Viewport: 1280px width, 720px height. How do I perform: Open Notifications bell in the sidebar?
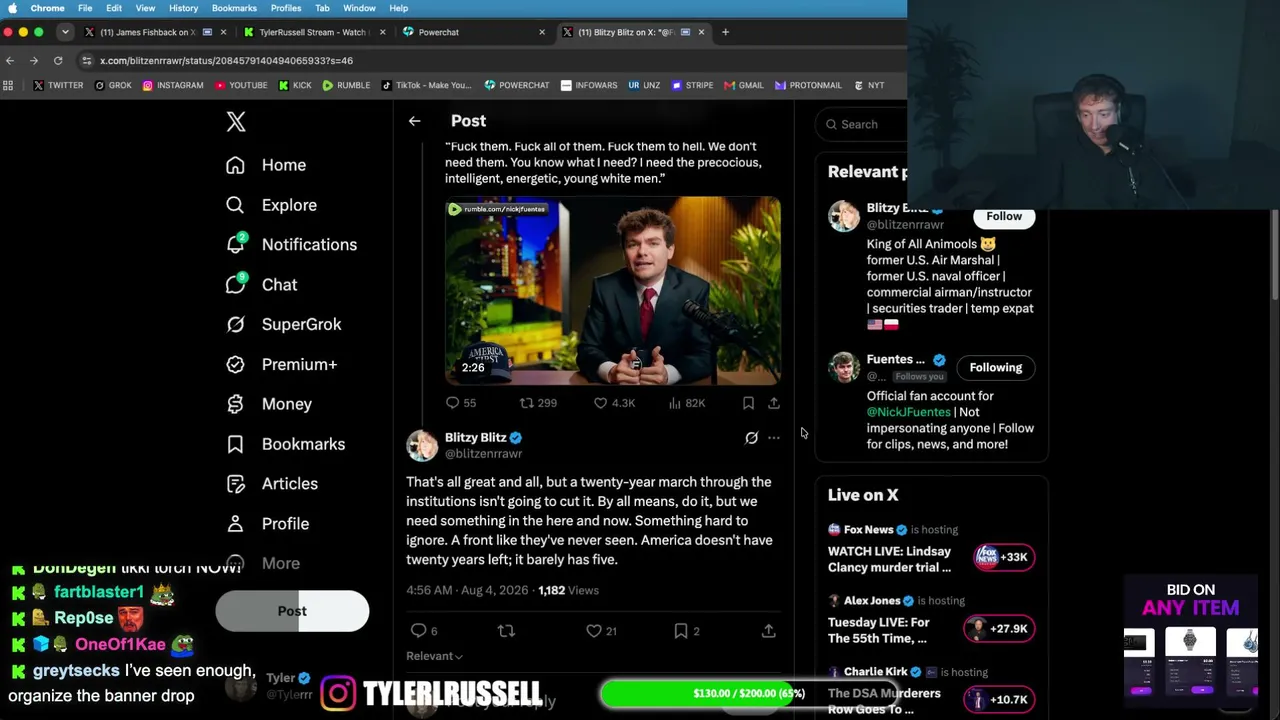click(291, 244)
